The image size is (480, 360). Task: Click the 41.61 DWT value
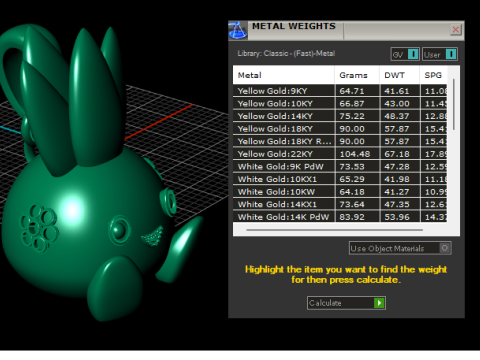tap(397, 91)
